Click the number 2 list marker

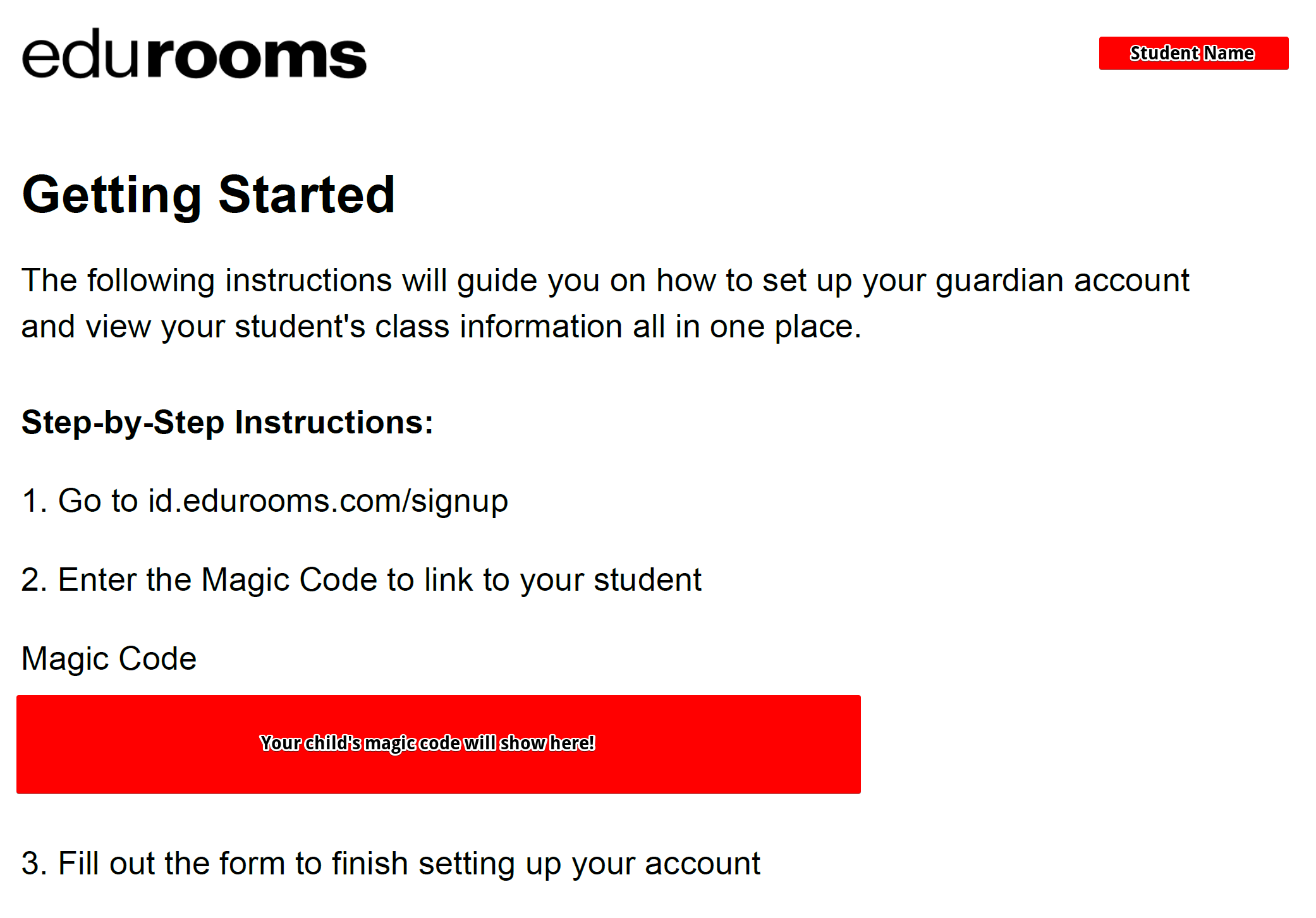[x=34, y=580]
